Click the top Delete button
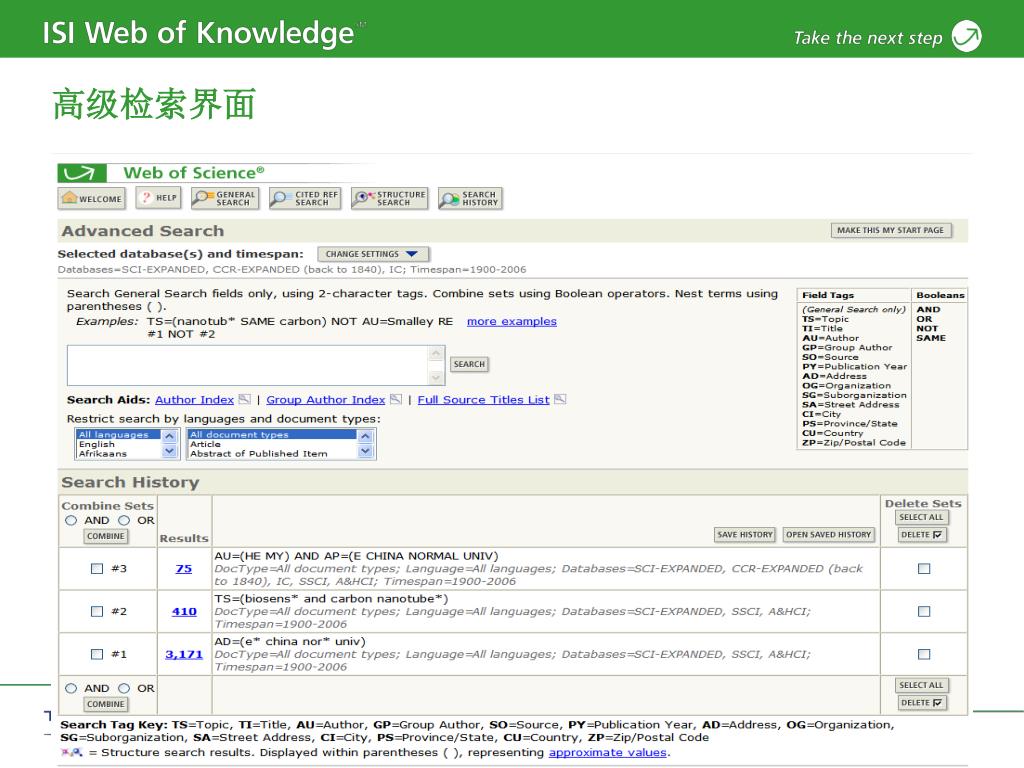The image size is (1024, 768). coord(921,535)
